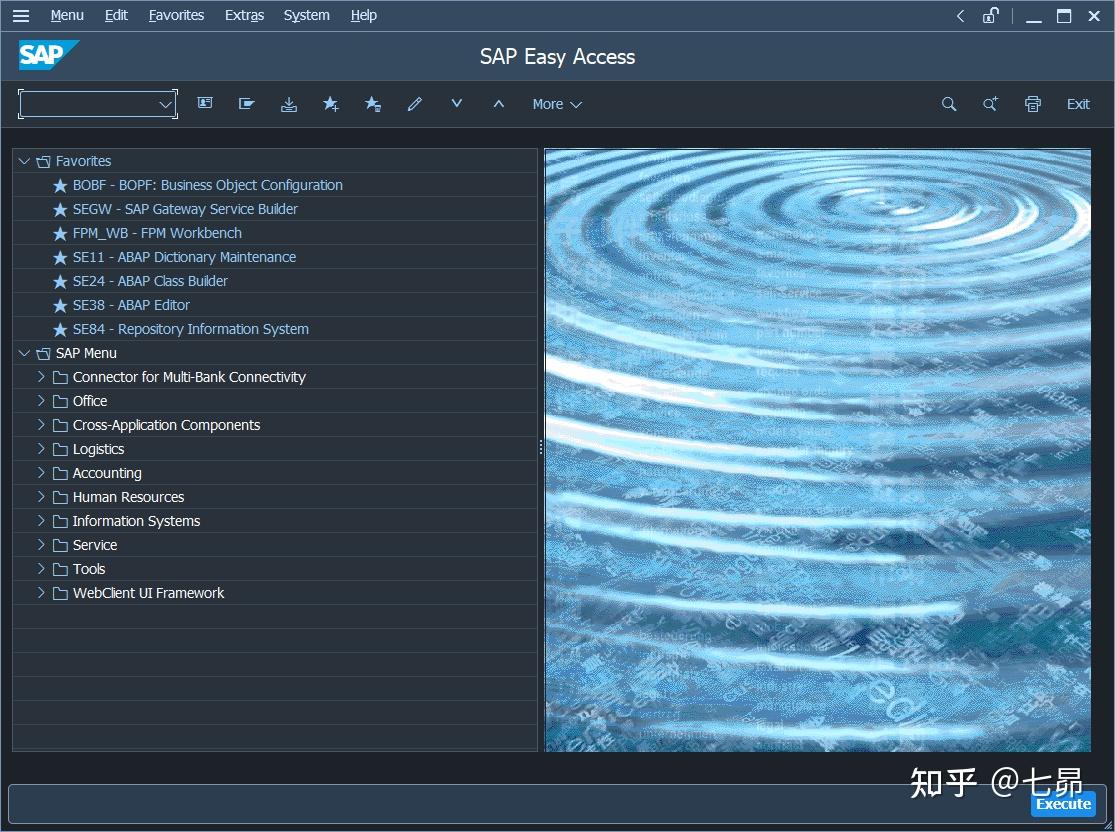Click the SAP Menu folder icon
This screenshot has width=1115, height=832.
[x=43, y=353]
